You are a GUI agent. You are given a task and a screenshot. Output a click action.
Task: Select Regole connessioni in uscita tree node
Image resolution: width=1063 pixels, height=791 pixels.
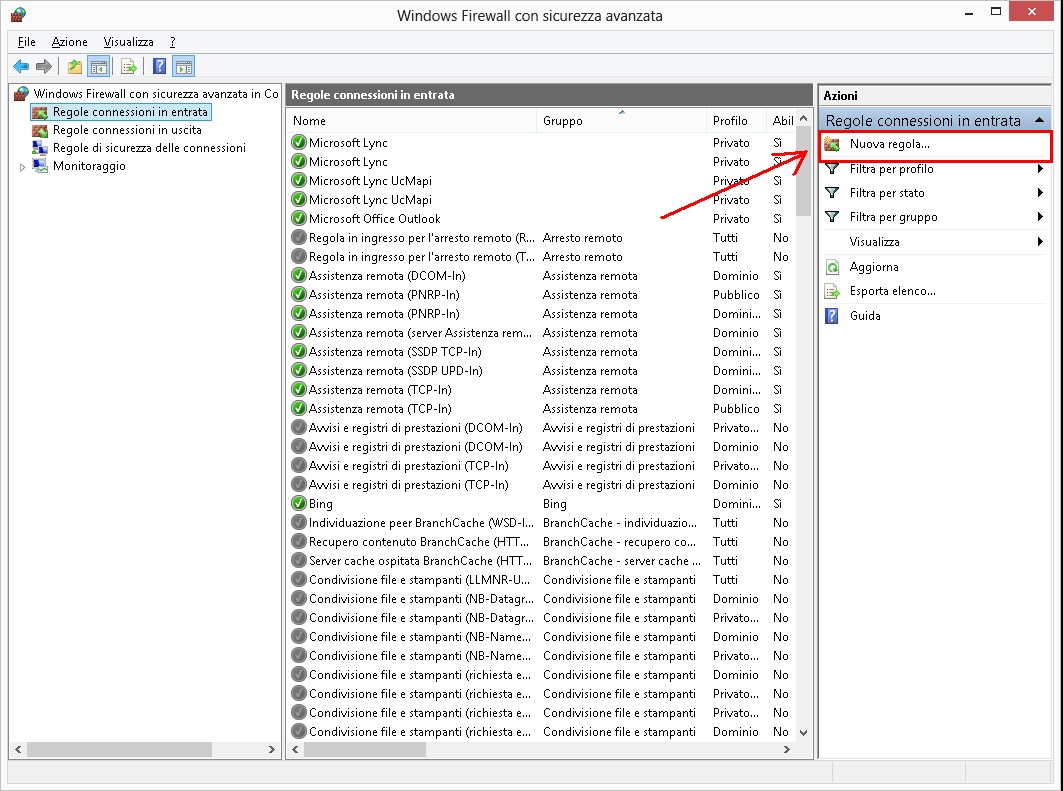point(127,130)
